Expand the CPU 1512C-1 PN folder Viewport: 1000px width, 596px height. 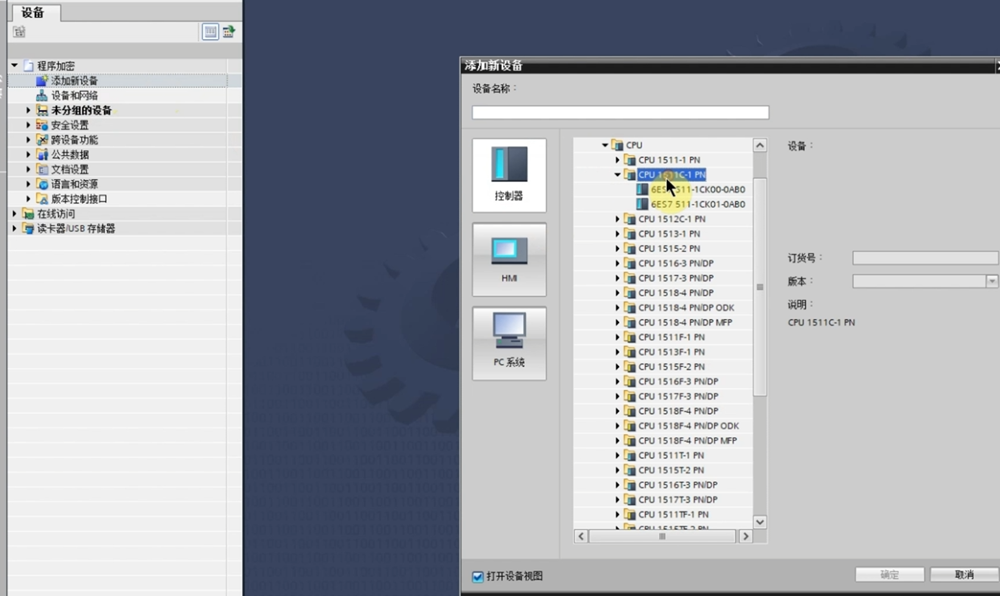[x=618, y=219]
